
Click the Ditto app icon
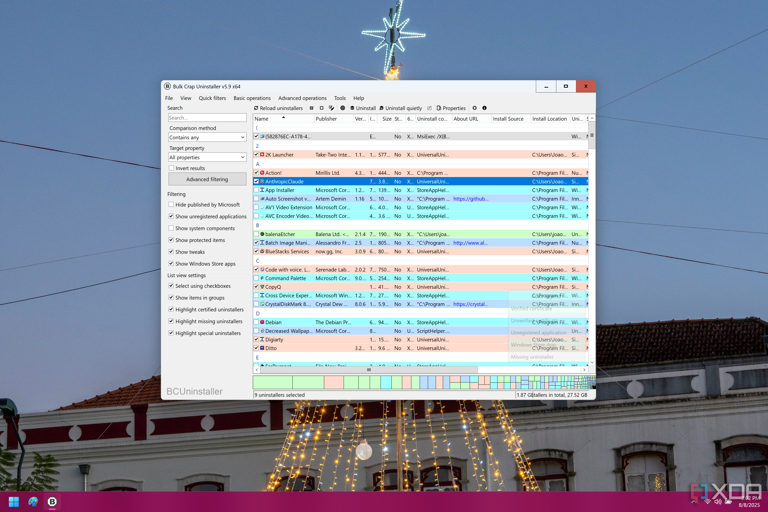tap(262, 348)
